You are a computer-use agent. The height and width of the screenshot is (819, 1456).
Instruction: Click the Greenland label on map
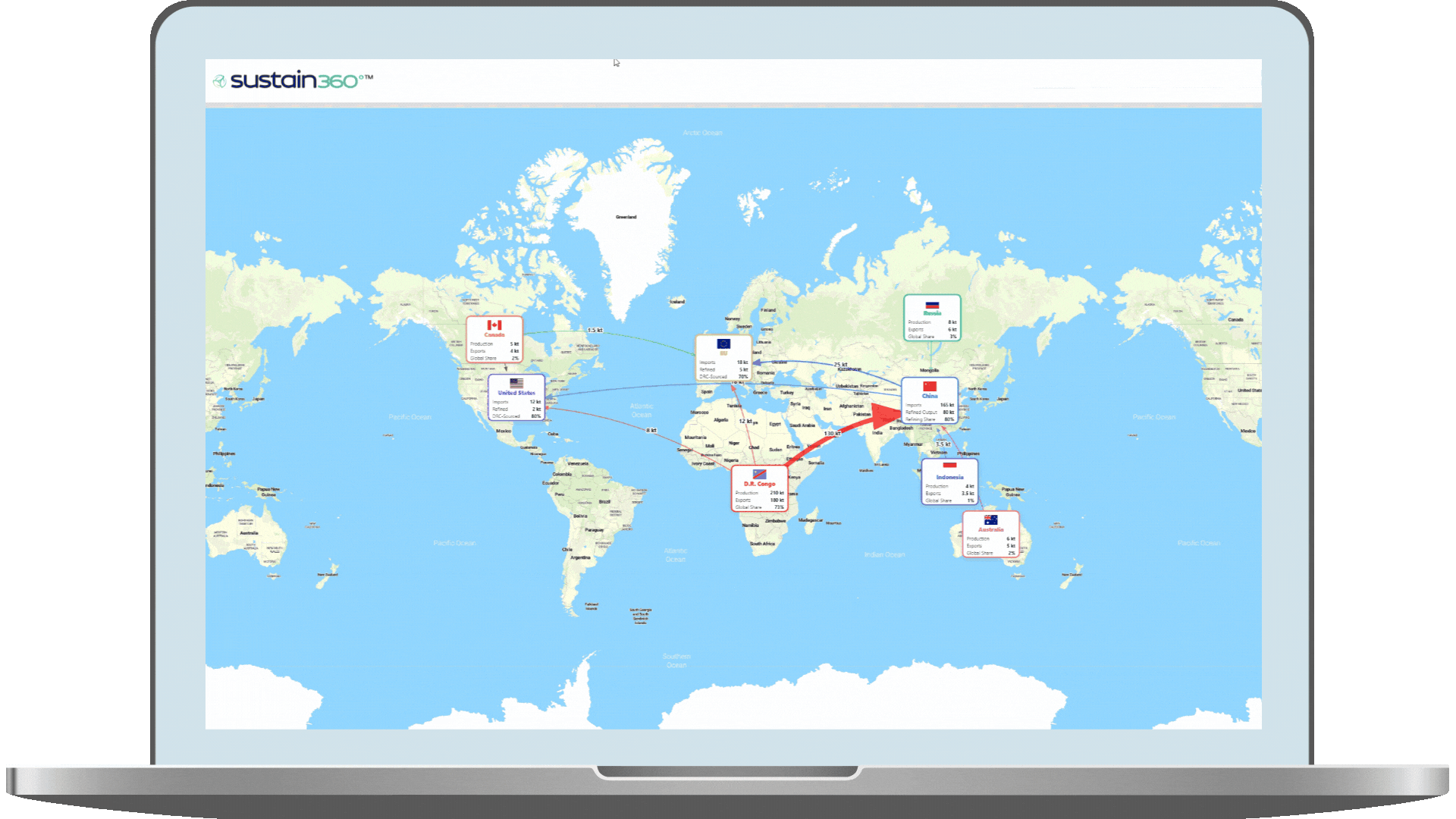point(626,218)
